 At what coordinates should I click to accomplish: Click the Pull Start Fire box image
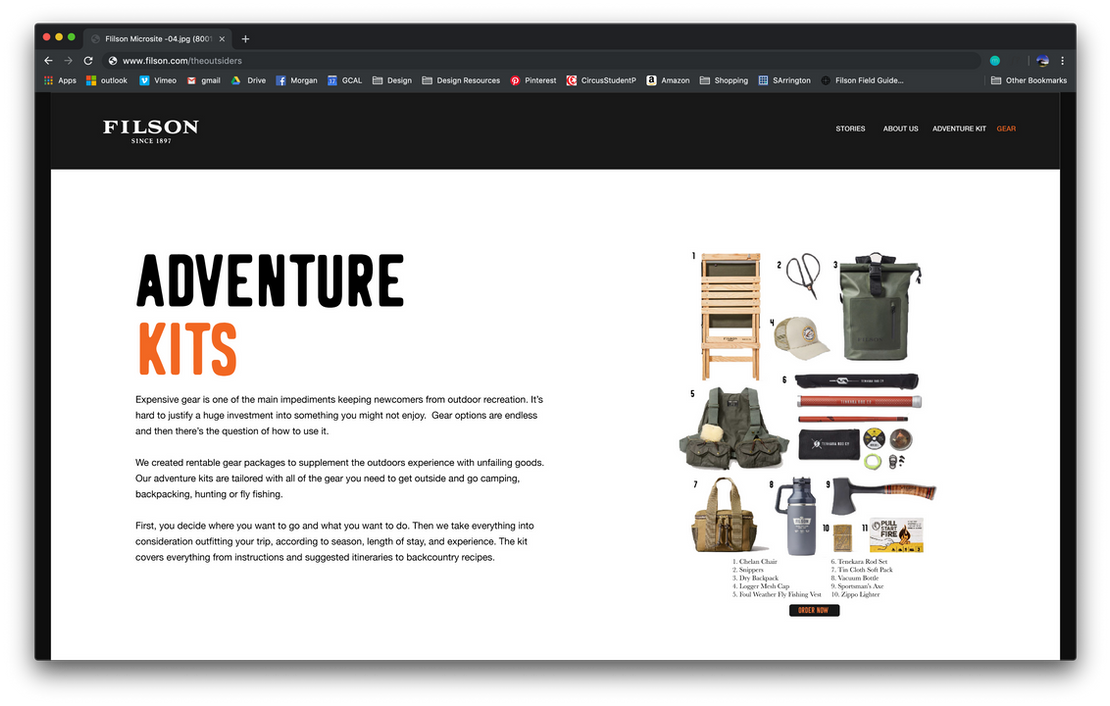[897, 535]
